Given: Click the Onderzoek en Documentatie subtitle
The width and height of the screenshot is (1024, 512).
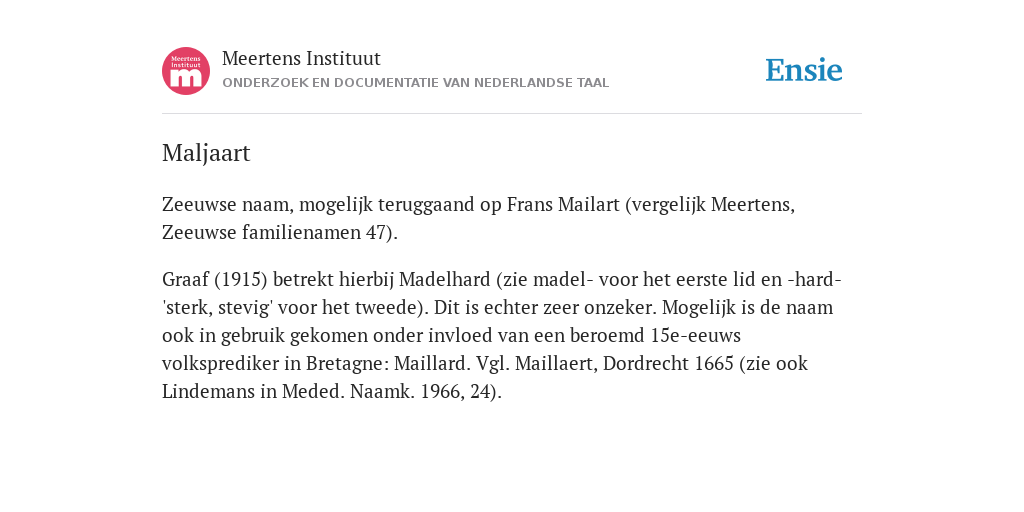Looking at the screenshot, I should point(415,83).
